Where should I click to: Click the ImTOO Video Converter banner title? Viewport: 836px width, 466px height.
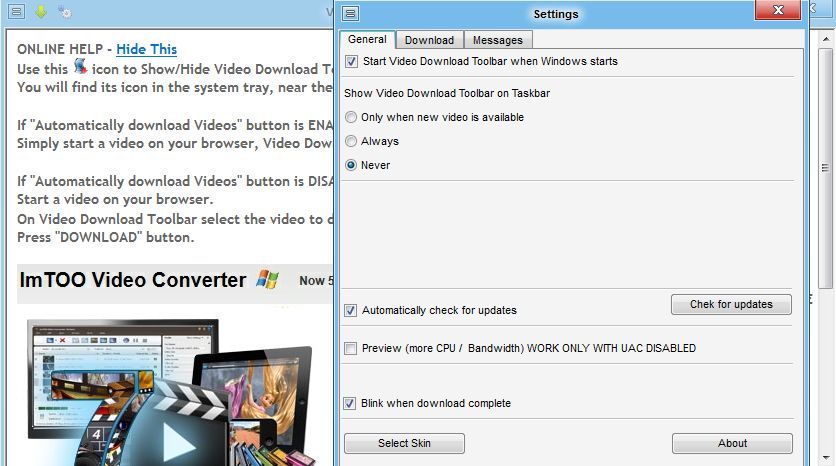click(x=133, y=280)
